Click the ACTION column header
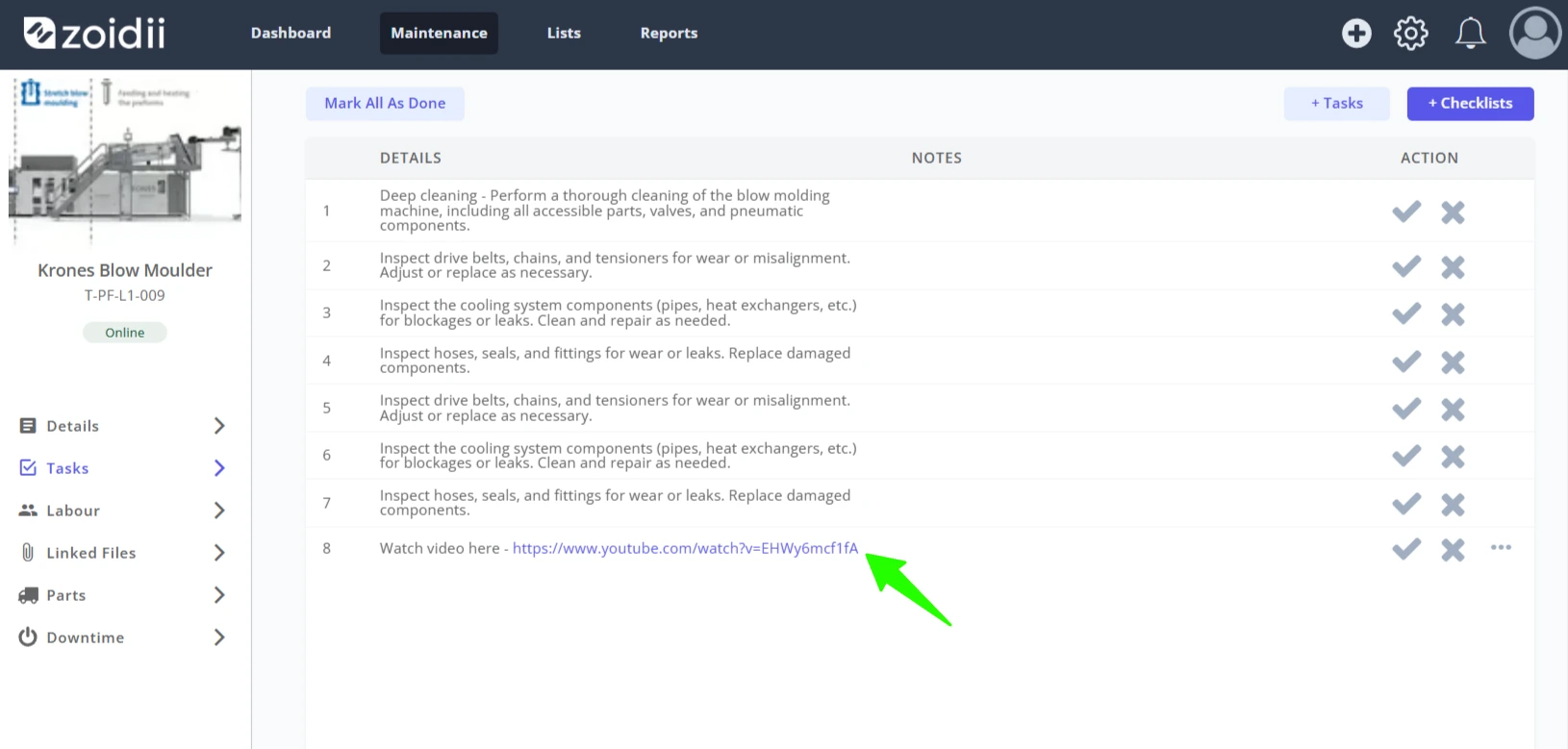Screen dimensions: 1568x749 [x=1429, y=158]
